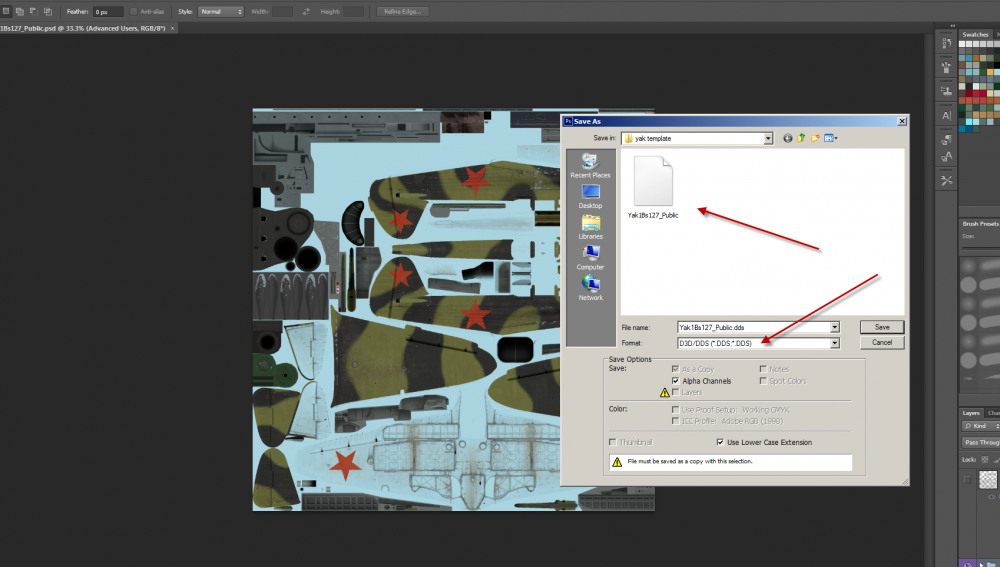Click the Up One Level folder icon
This screenshot has width=1000, height=567.
click(802, 138)
